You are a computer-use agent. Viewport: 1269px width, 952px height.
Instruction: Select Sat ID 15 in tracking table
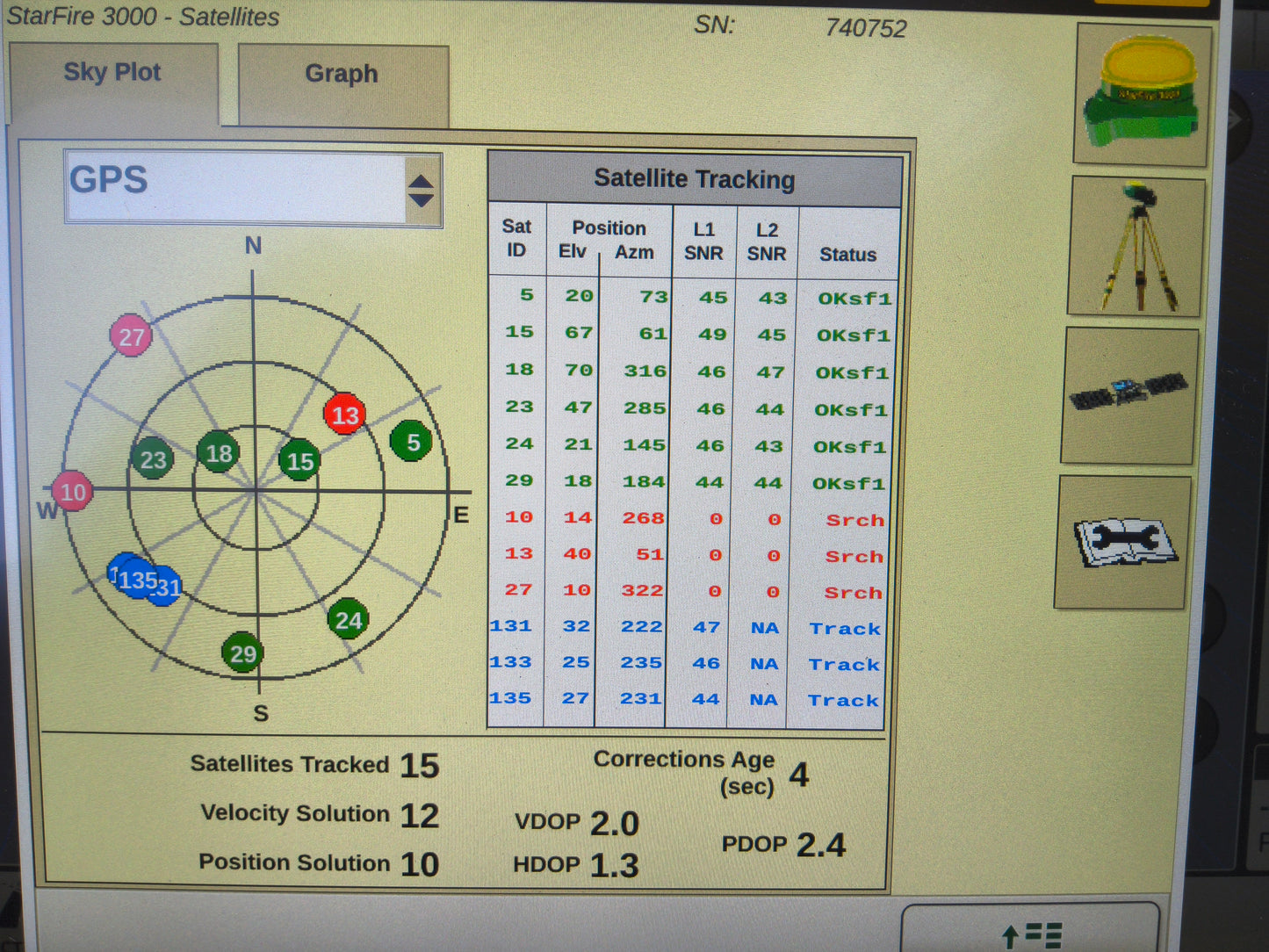[x=519, y=332]
